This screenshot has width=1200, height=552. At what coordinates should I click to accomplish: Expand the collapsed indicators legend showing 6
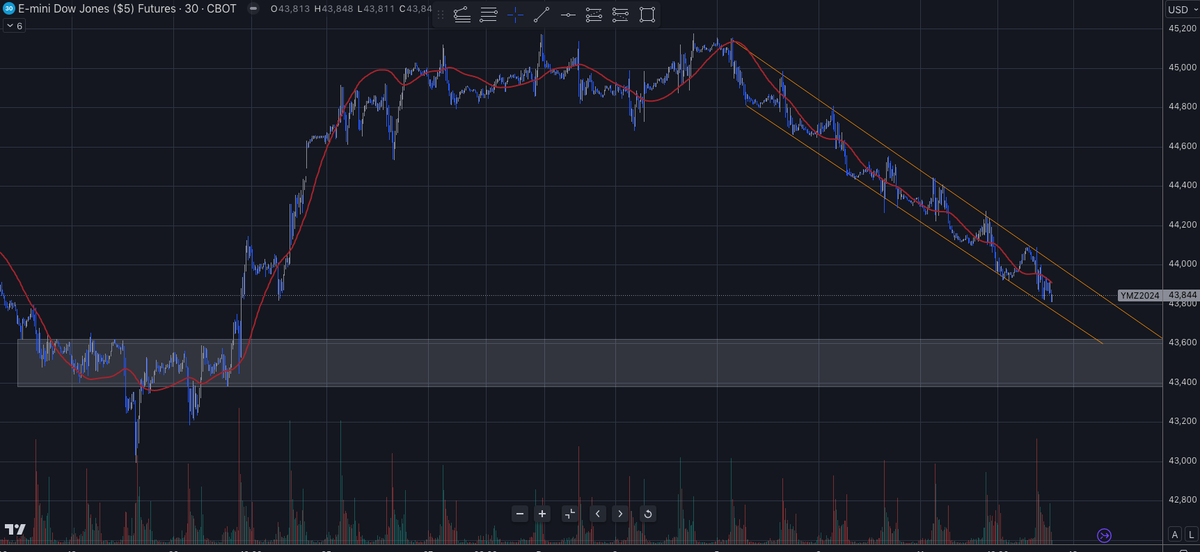coord(15,26)
